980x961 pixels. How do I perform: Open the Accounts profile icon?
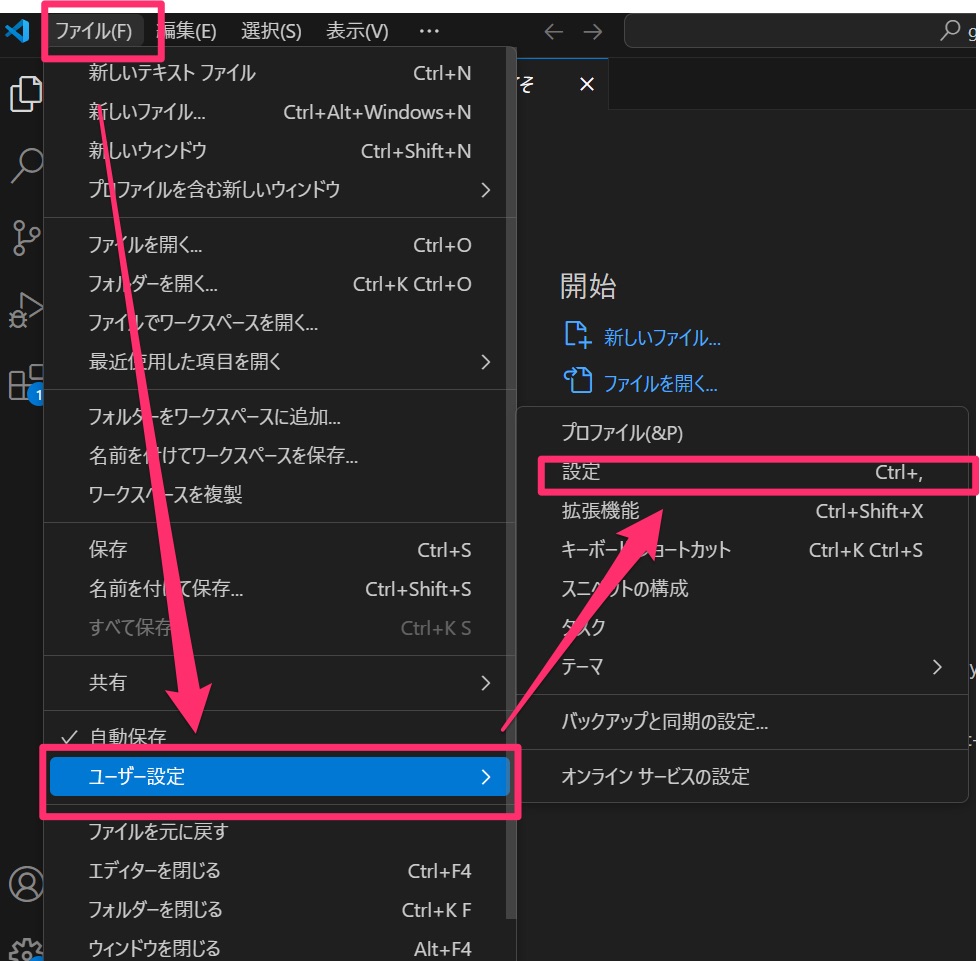[x=24, y=884]
